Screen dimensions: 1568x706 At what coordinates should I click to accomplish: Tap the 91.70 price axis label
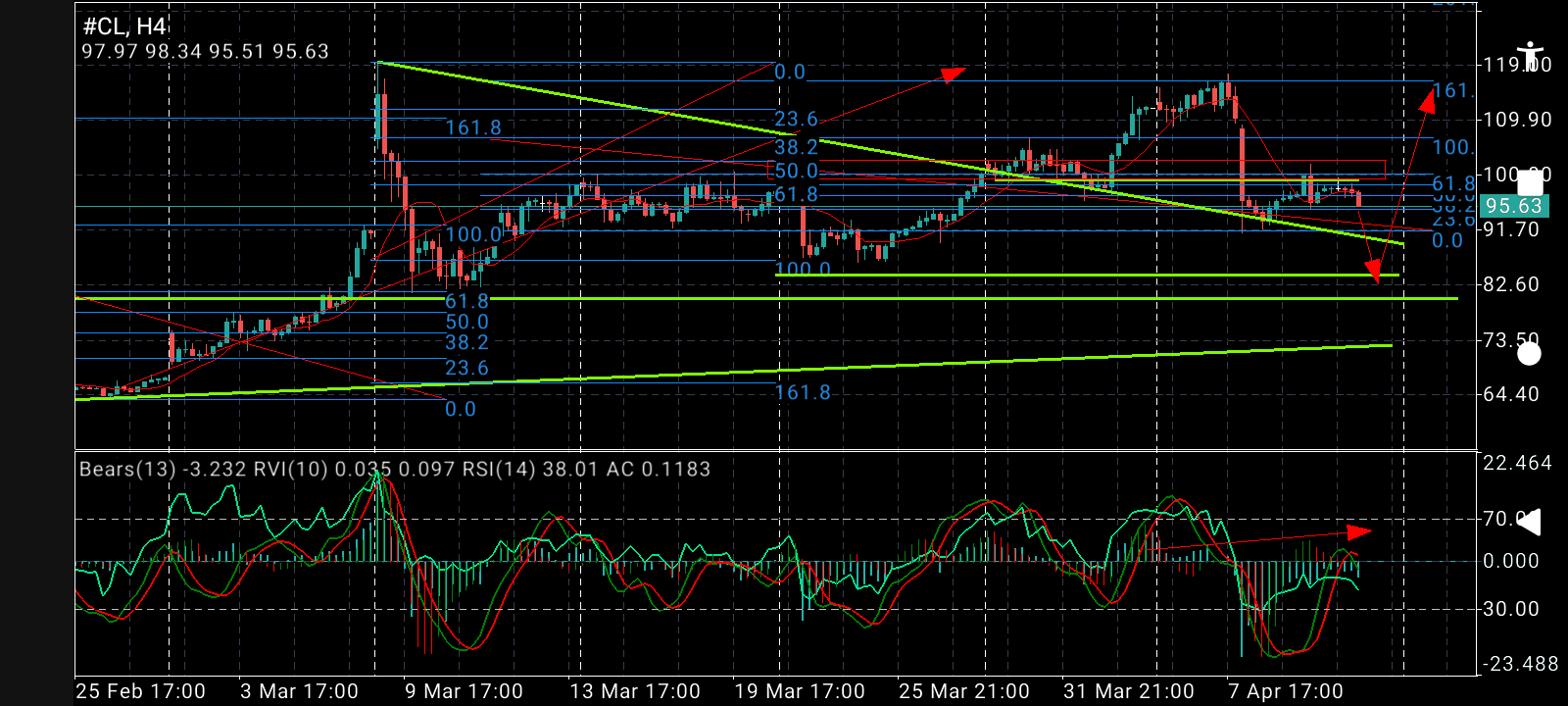[1512, 229]
